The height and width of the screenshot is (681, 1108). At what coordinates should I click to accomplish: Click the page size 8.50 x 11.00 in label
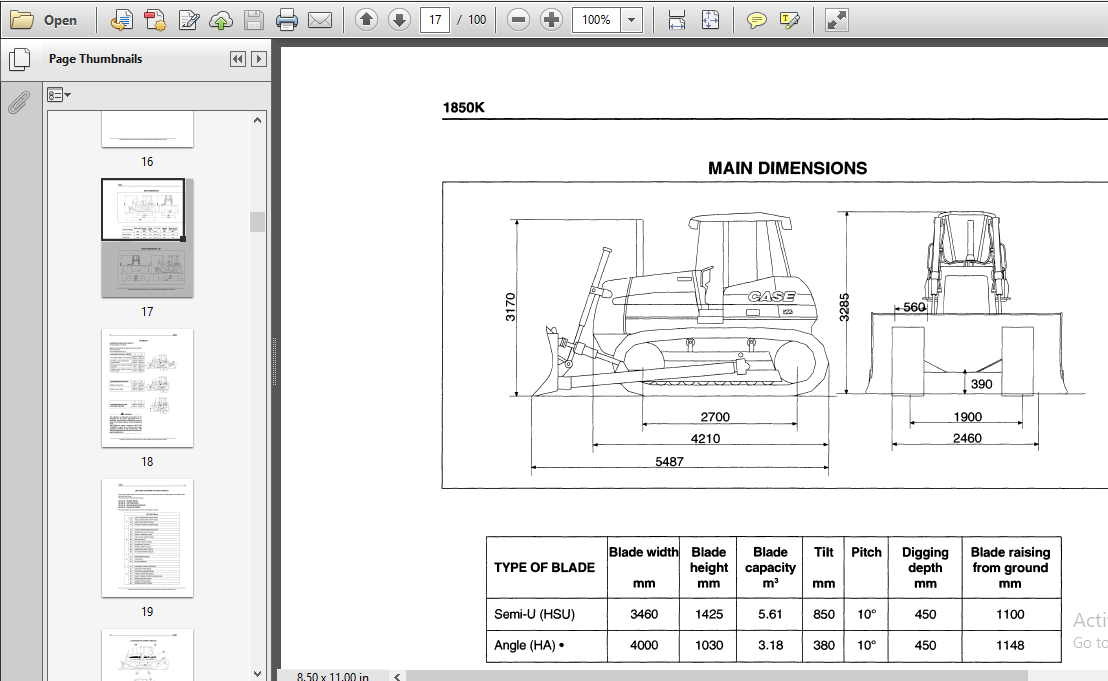pyautogui.click(x=332, y=676)
